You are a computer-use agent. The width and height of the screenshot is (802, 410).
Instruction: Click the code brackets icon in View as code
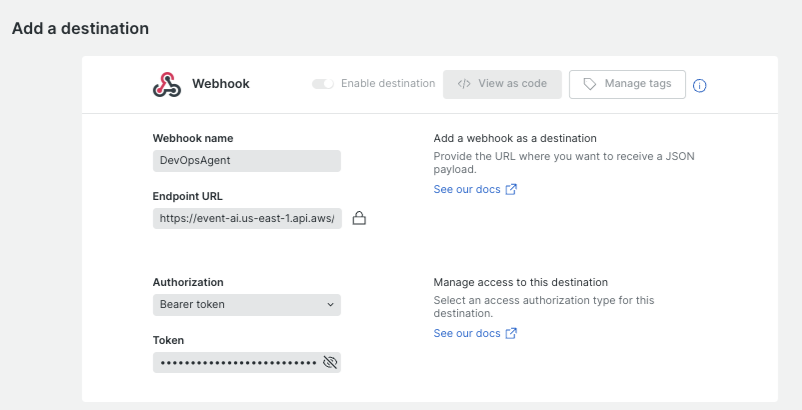click(464, 84)
